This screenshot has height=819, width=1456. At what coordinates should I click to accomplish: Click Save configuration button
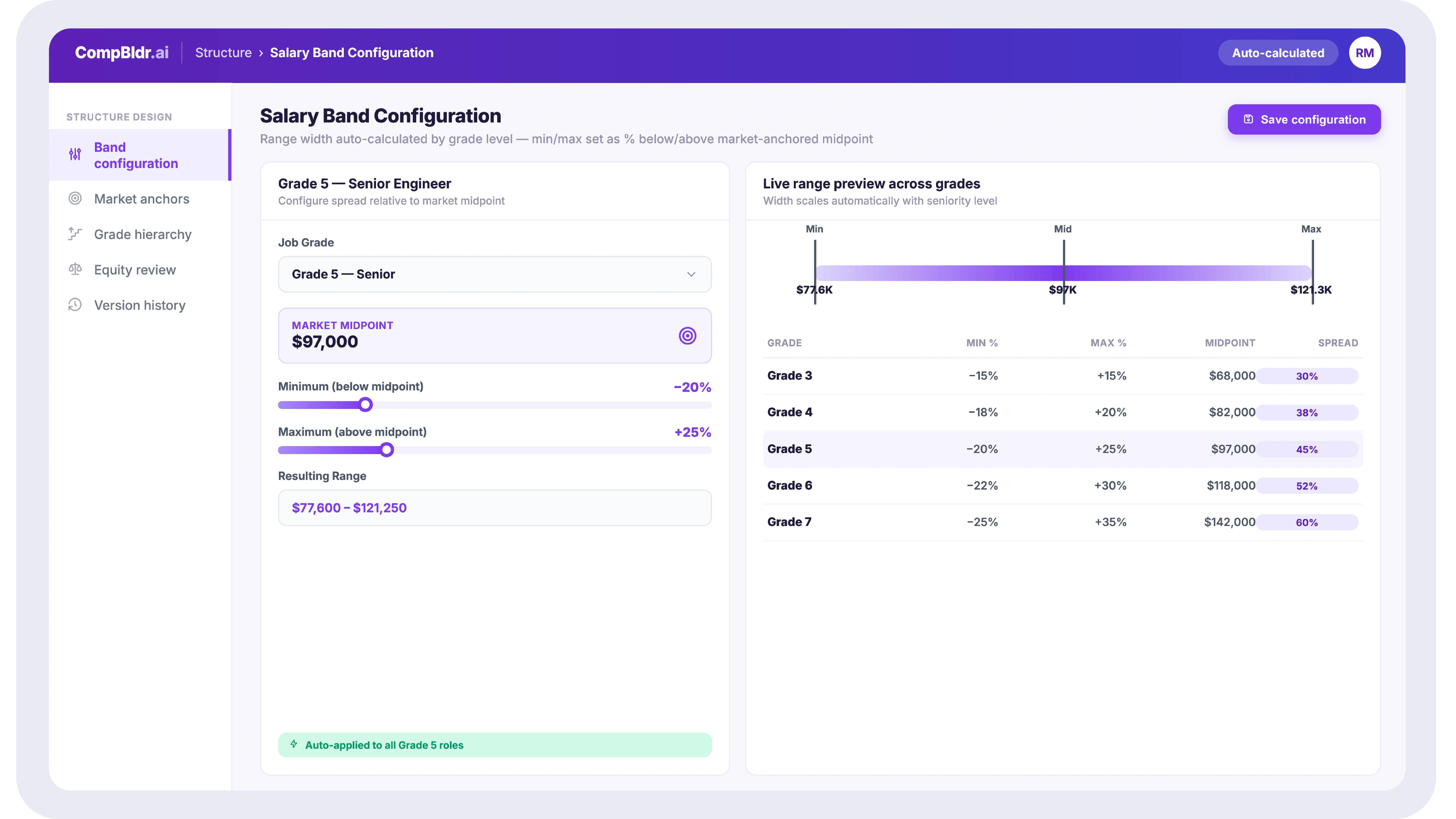(x=1304, y=119)
